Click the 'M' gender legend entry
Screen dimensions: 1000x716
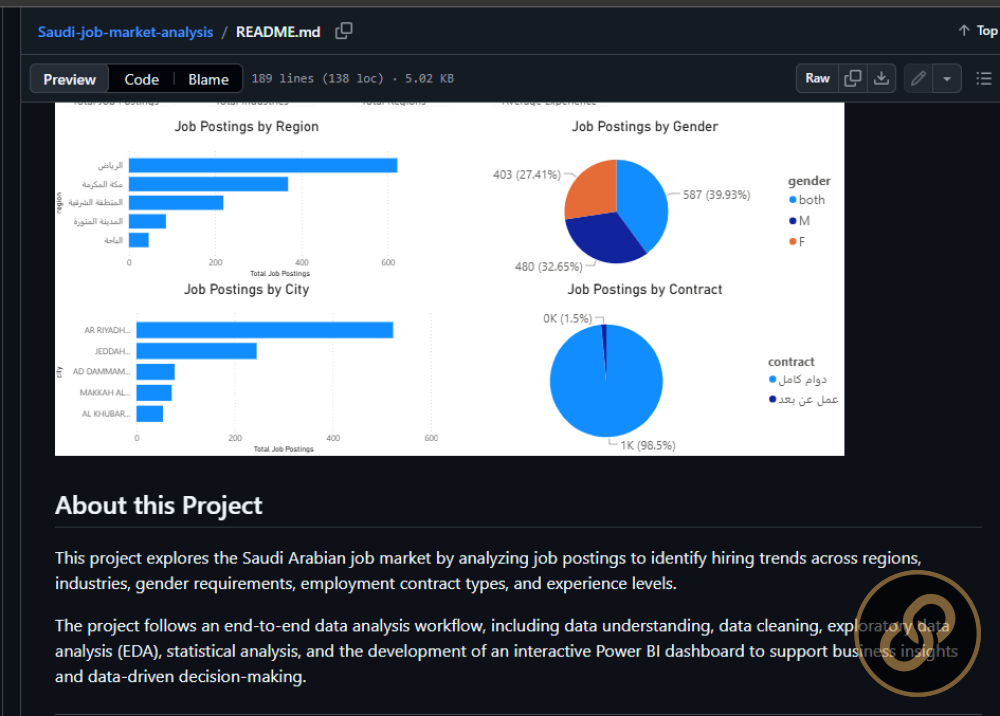(x=799, y=221)
